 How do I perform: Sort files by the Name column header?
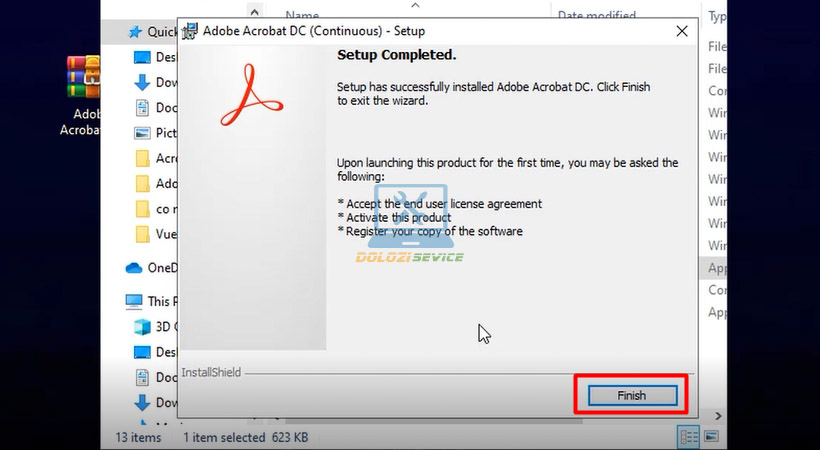[303, 16]
